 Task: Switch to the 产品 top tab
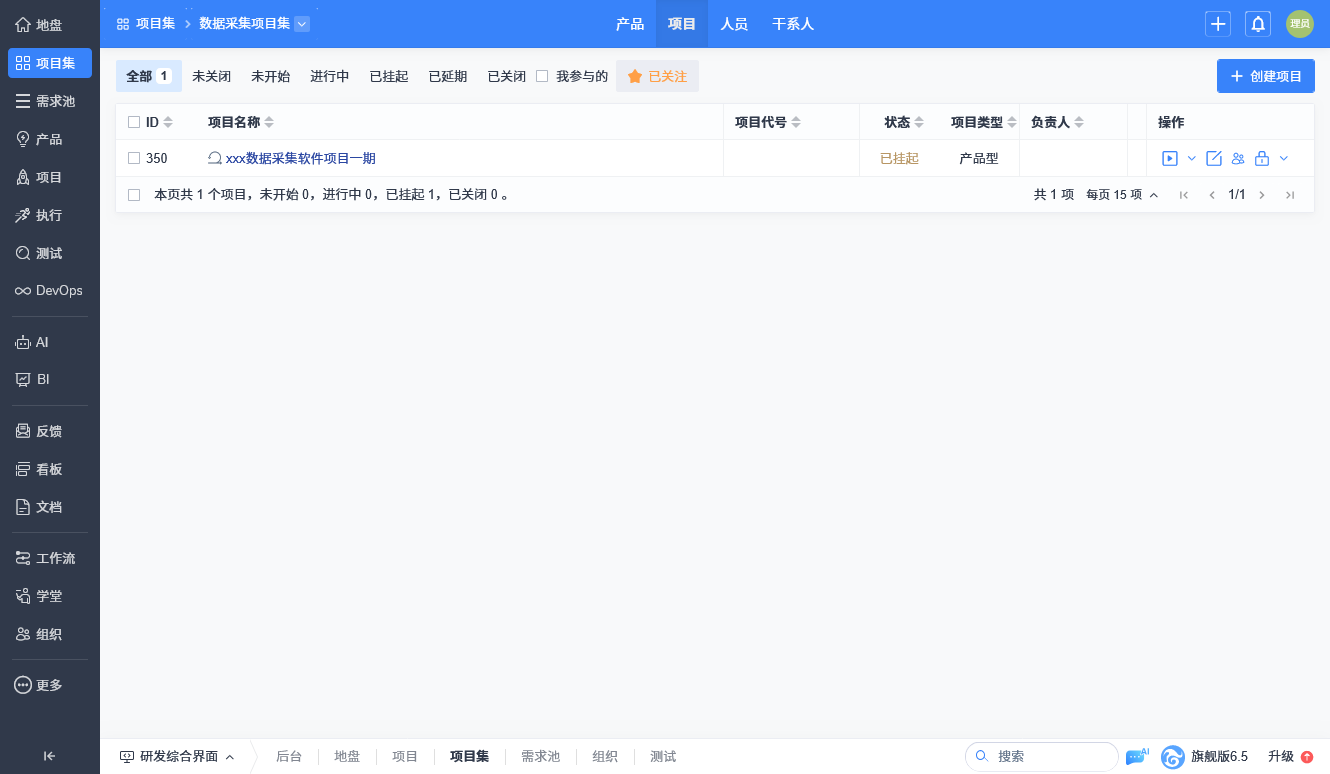pyautogui.click(x=630, y=24)
